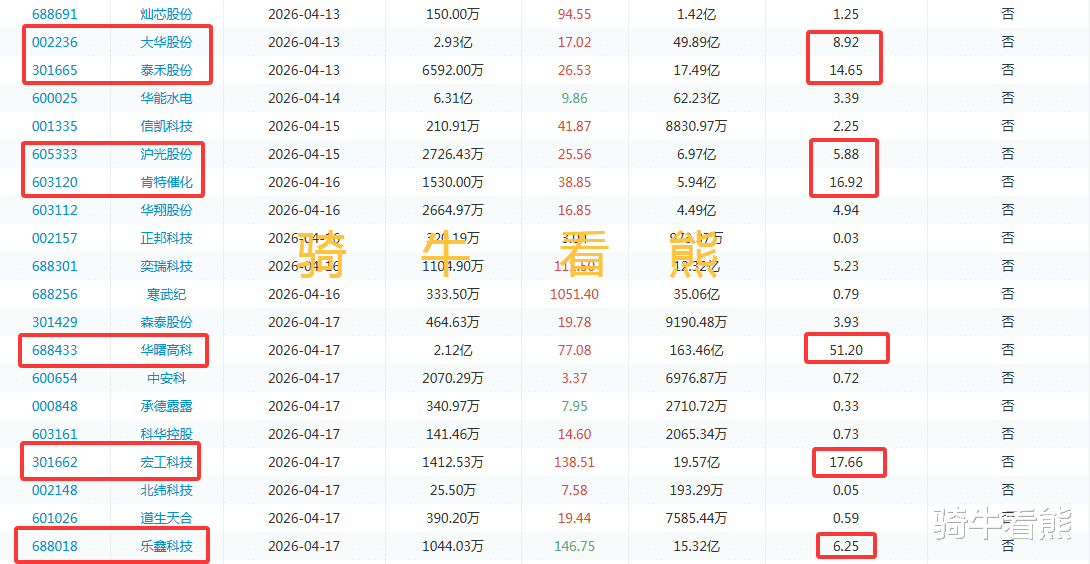Viewport: 1090px width, 564px height.
Task: Click the stock name 寒武纪
Action: pos(166,294)
